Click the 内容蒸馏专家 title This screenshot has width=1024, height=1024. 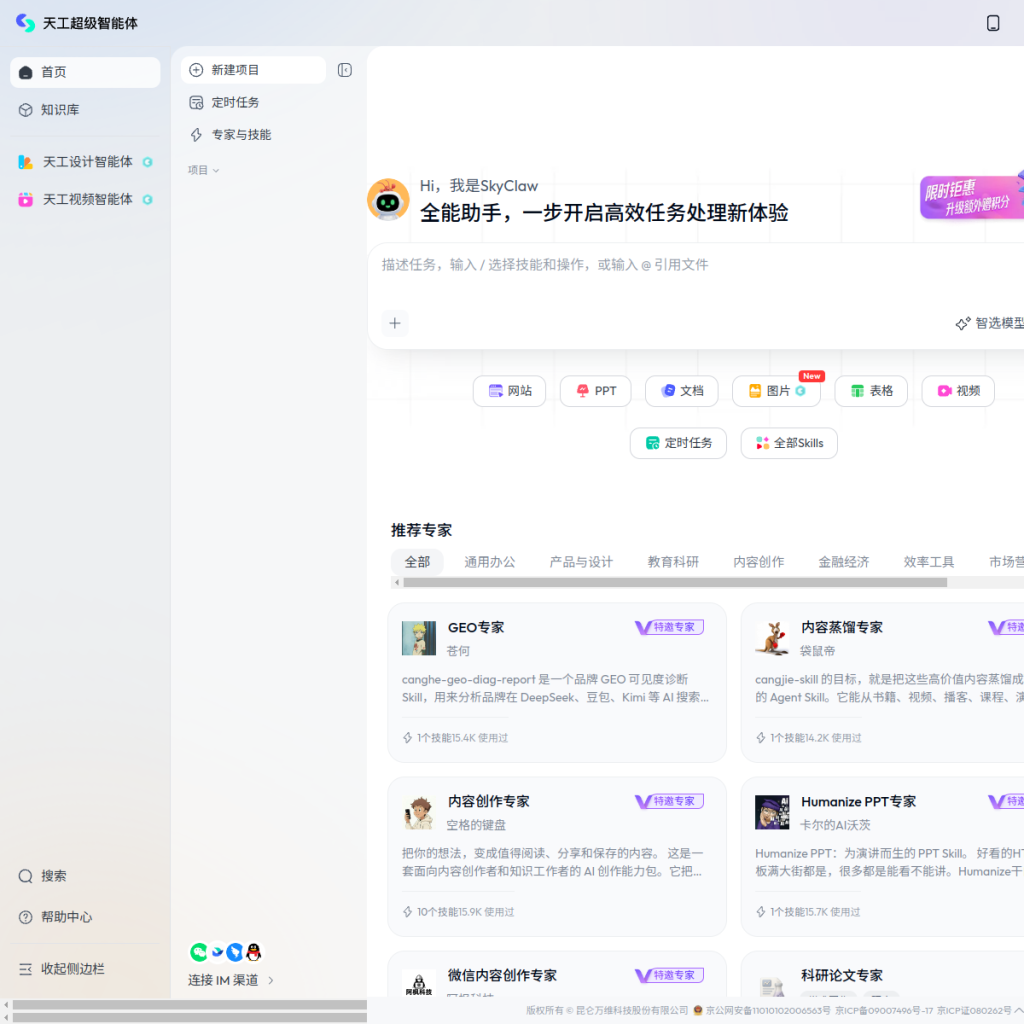(x=841, y=628)
